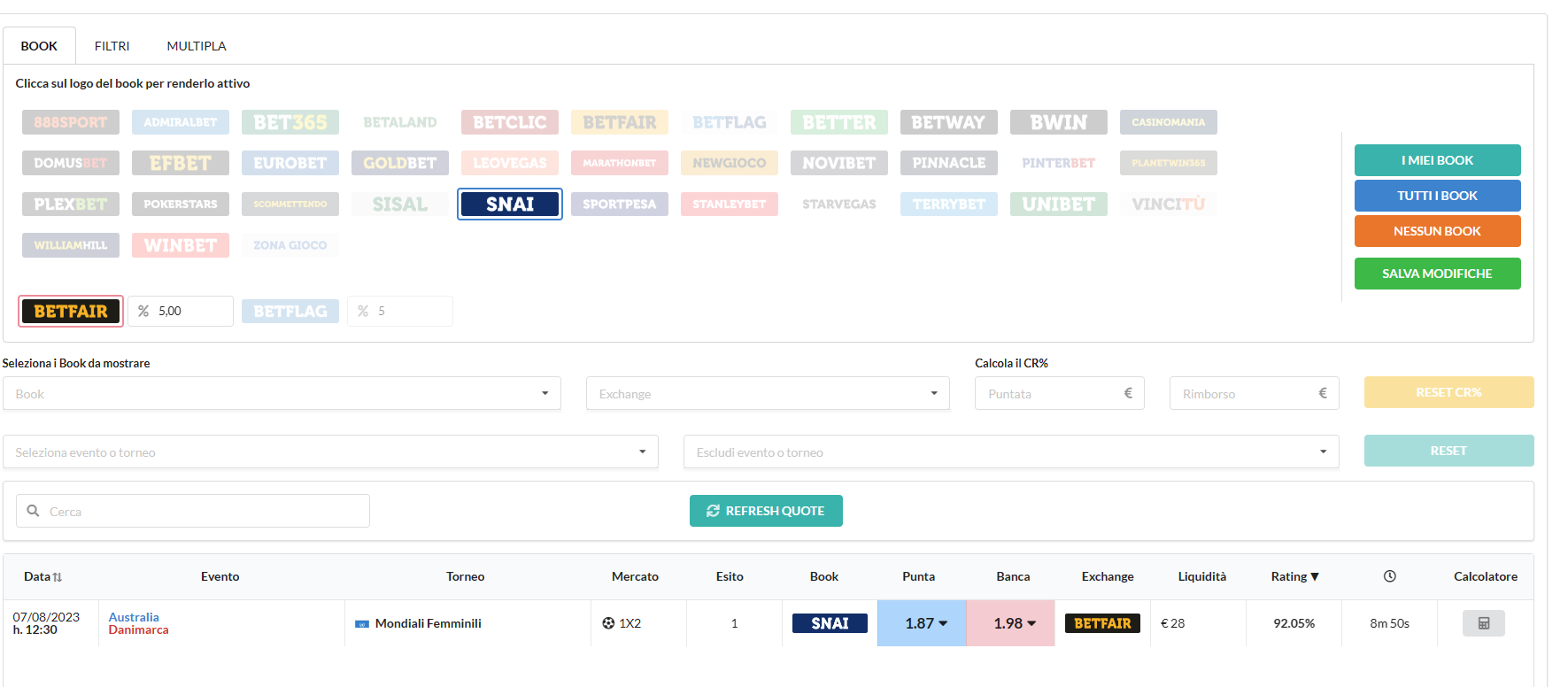Activate the 888SPORT book logo
This screenshot has height=687, width=1568.
click(71, 122)
